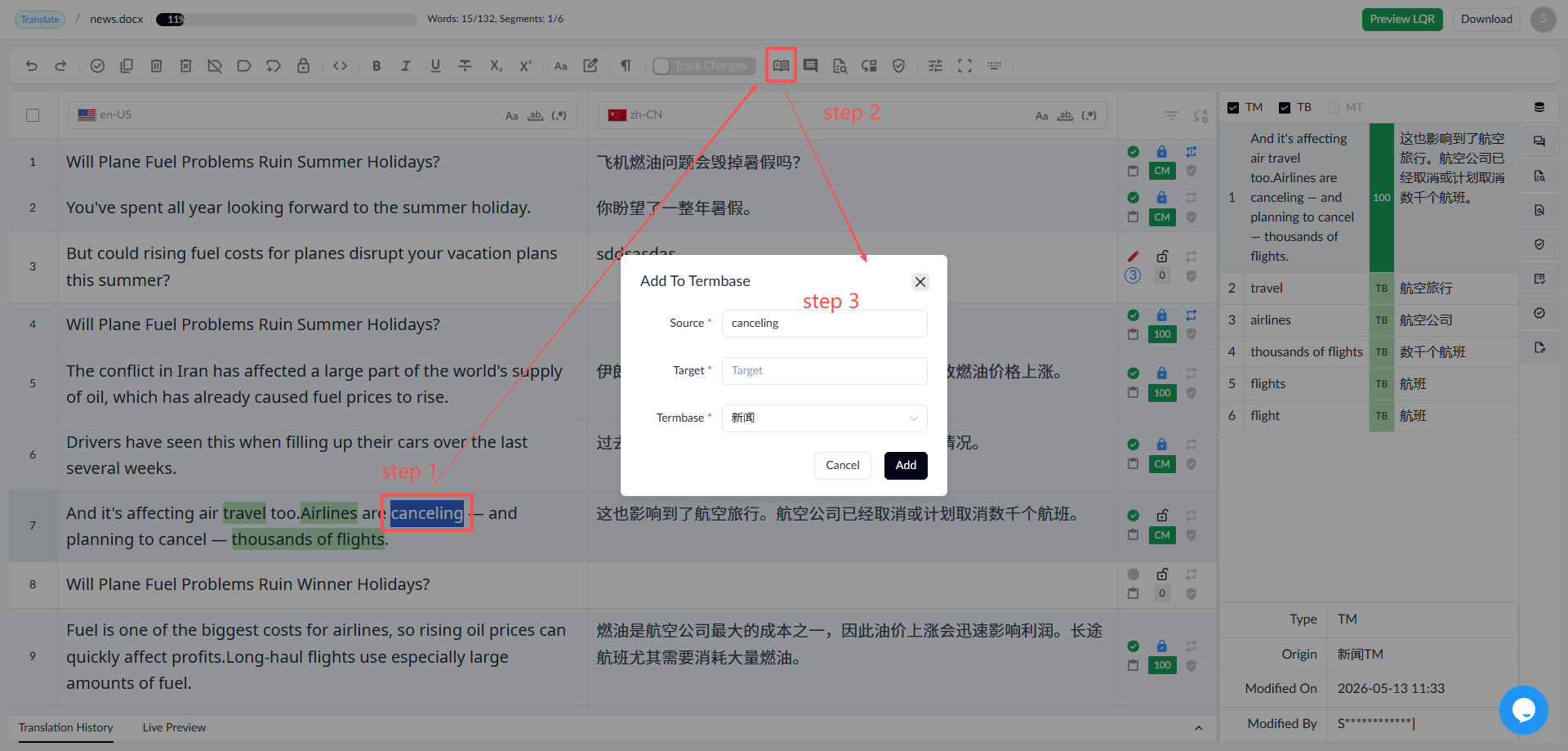Open the comment speech-bubble toolbar icon

click(810, 65)
